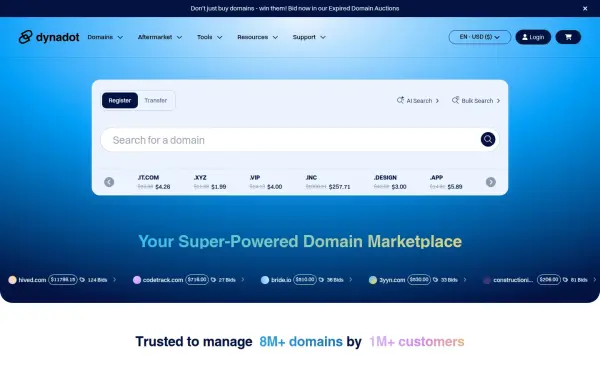Click bid icon next to 124 Bids
600x375 pixels.
(x=82, y=280)
